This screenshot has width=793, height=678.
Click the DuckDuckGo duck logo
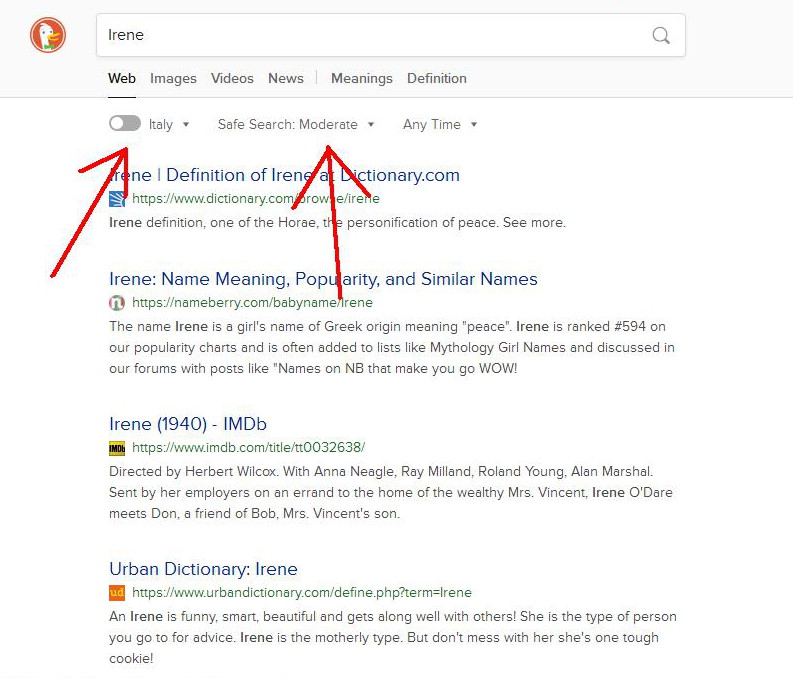click(48, 35)
